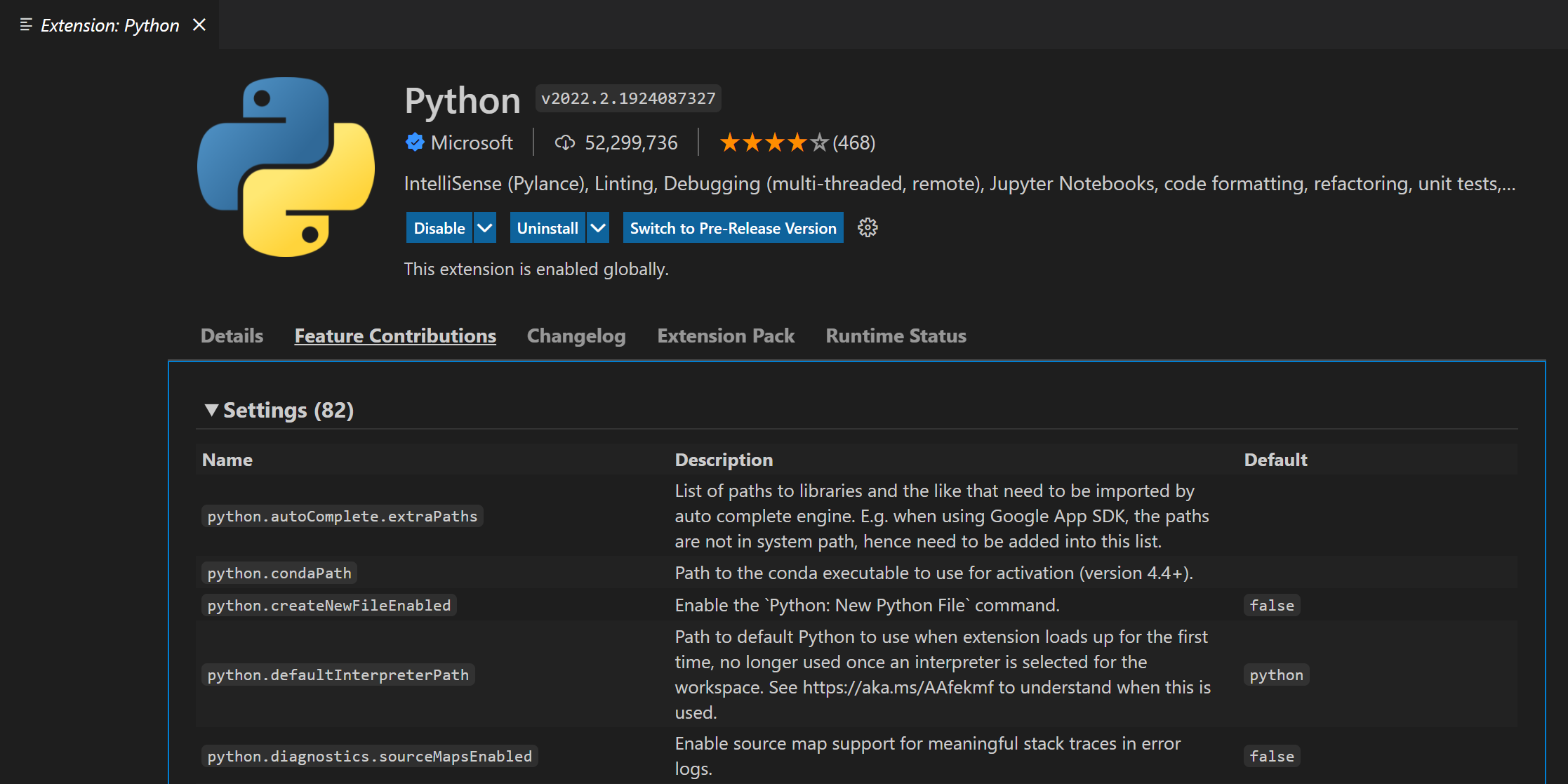Open the Disable button dropdown arrow
The height and width of the screenshot is (784, 1568).
point(485,228)
